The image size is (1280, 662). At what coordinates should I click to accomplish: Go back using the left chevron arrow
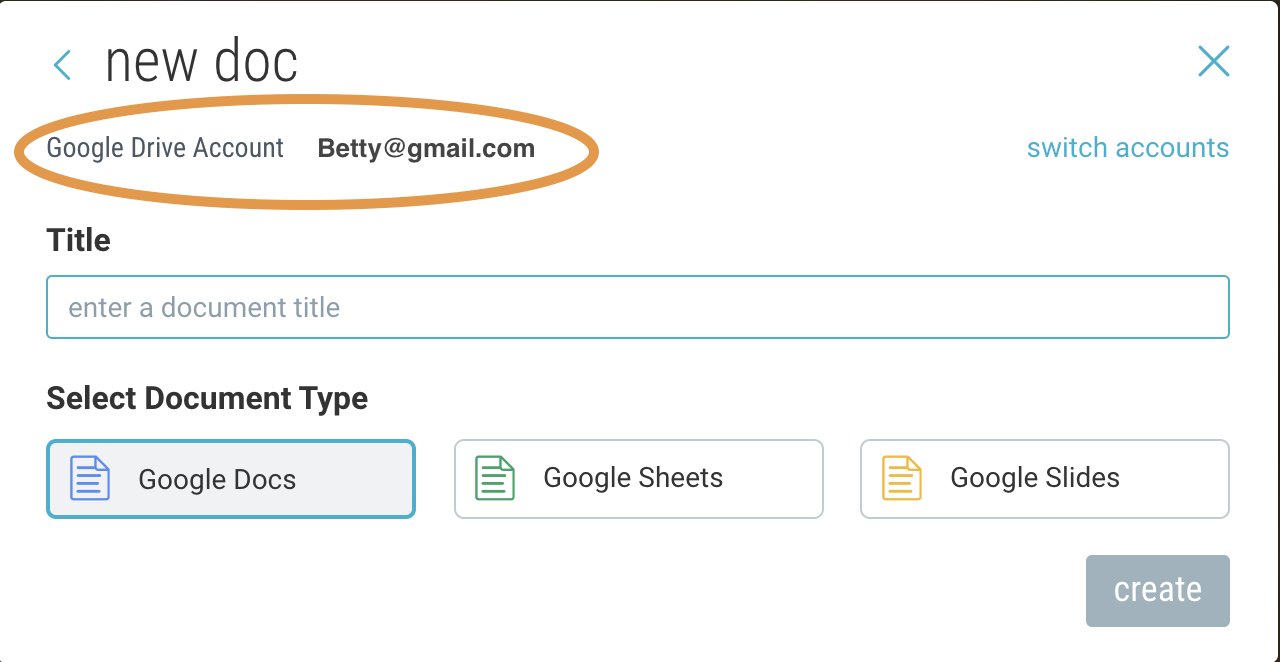point(62,65)
